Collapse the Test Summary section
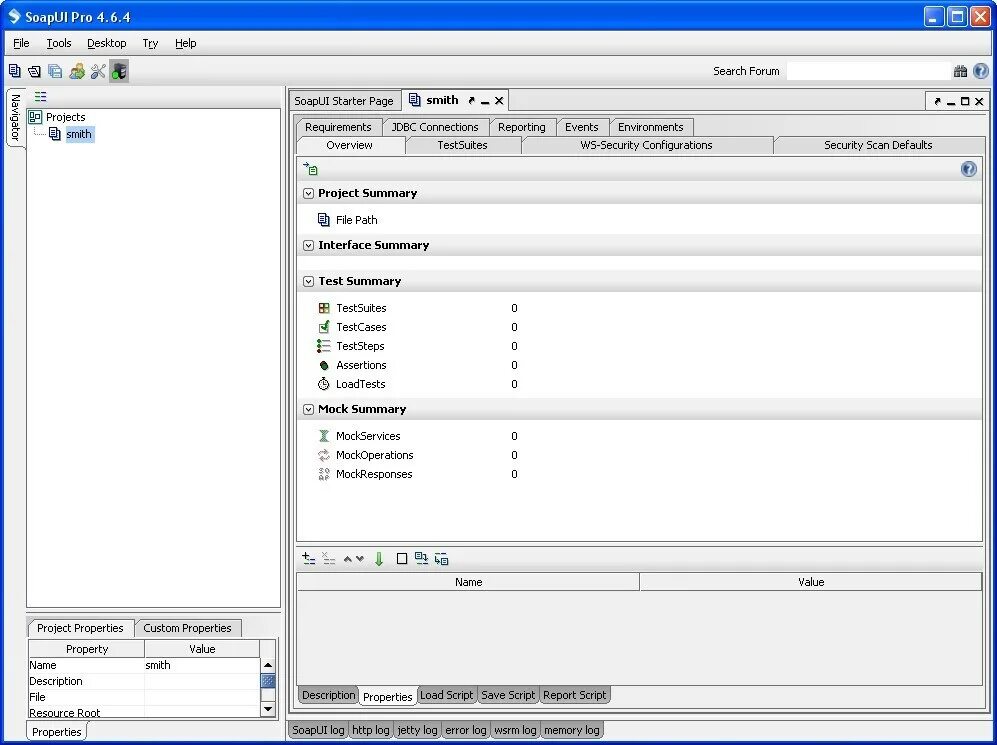Viewport: 997px width, 745px height. click(x=308, y=281)
